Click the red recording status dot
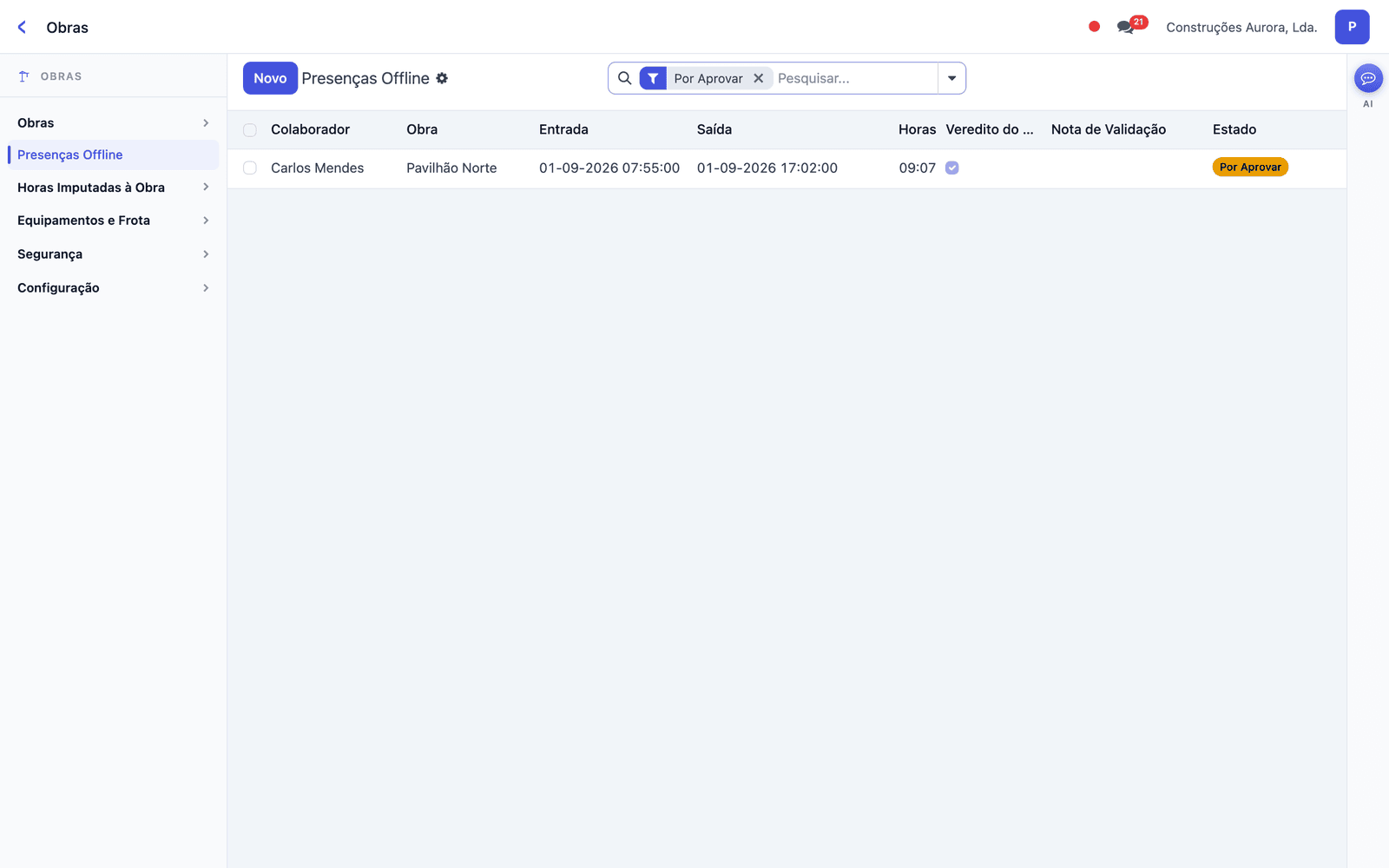Screen dimensions: 1389x868 [x=1094, y=27]
